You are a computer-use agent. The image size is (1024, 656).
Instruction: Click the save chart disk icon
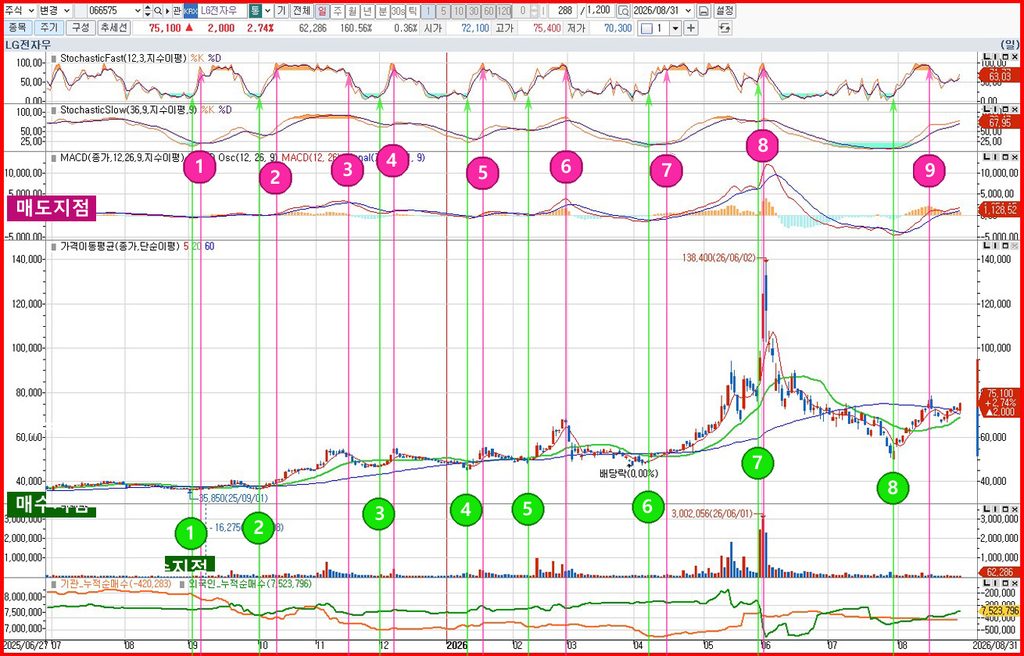703,11
